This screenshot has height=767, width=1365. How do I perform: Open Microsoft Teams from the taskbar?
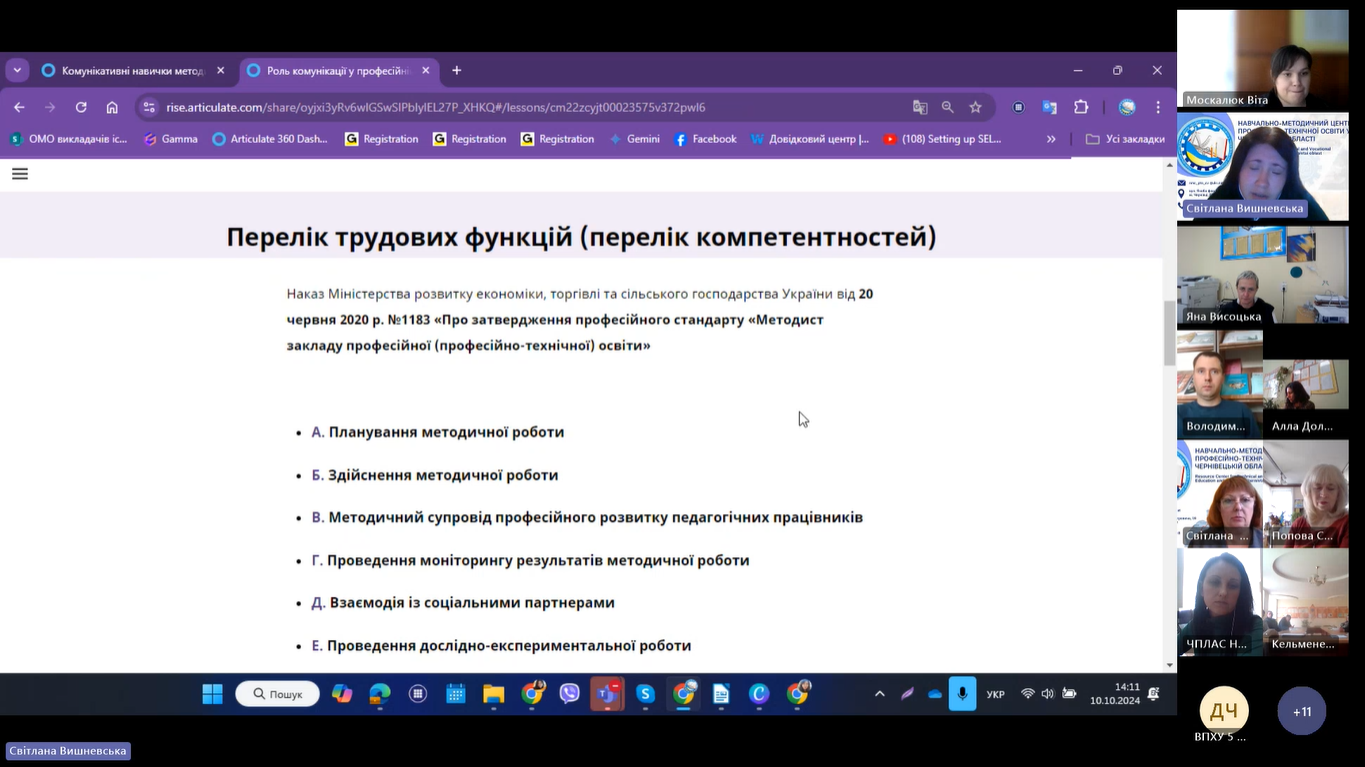pos(607,694)
